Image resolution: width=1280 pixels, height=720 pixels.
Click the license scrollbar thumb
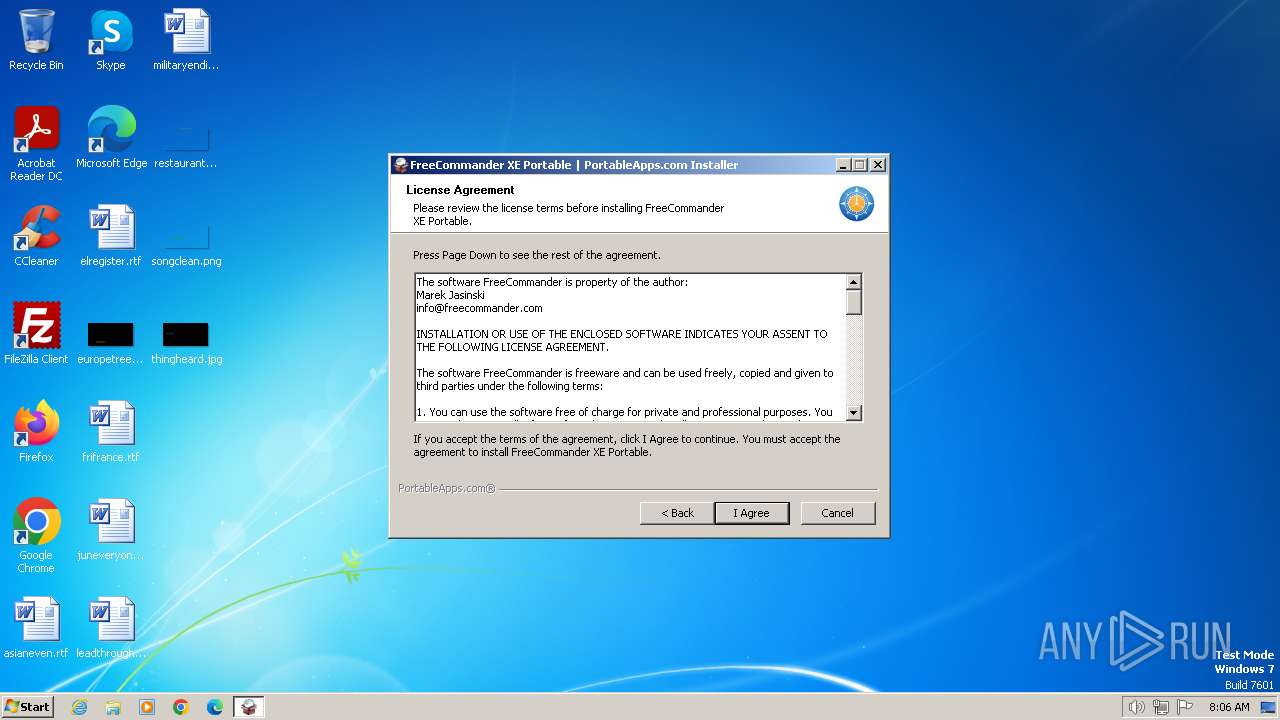(x=853, y=302)
